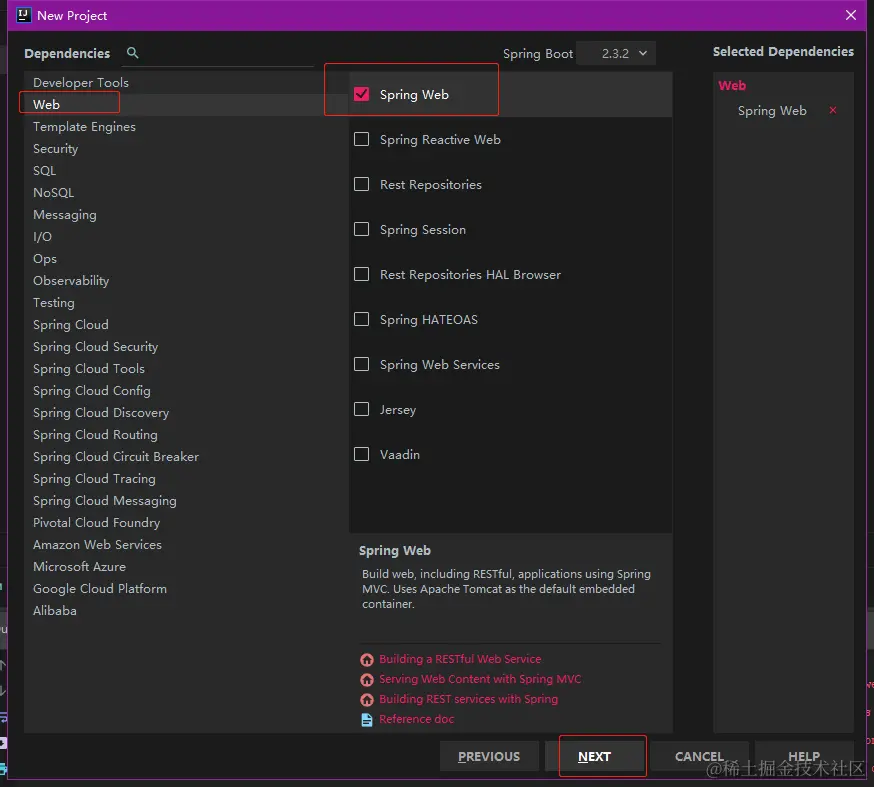Uncheck the Spring Web checkbox
874x787 pixels.
pos(361,94)
